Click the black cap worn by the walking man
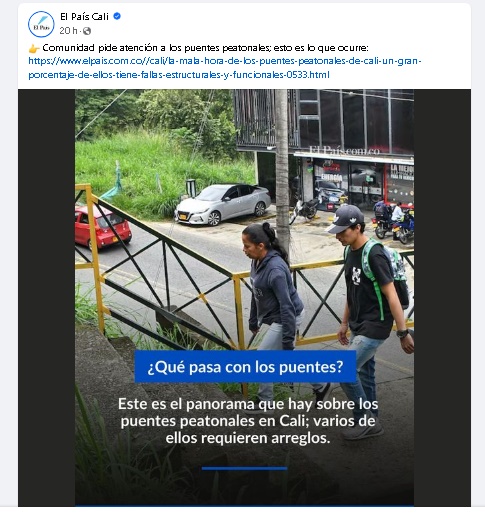Image resolution: width=485 pixels, height=519 pixels. (x=345, y=219)
